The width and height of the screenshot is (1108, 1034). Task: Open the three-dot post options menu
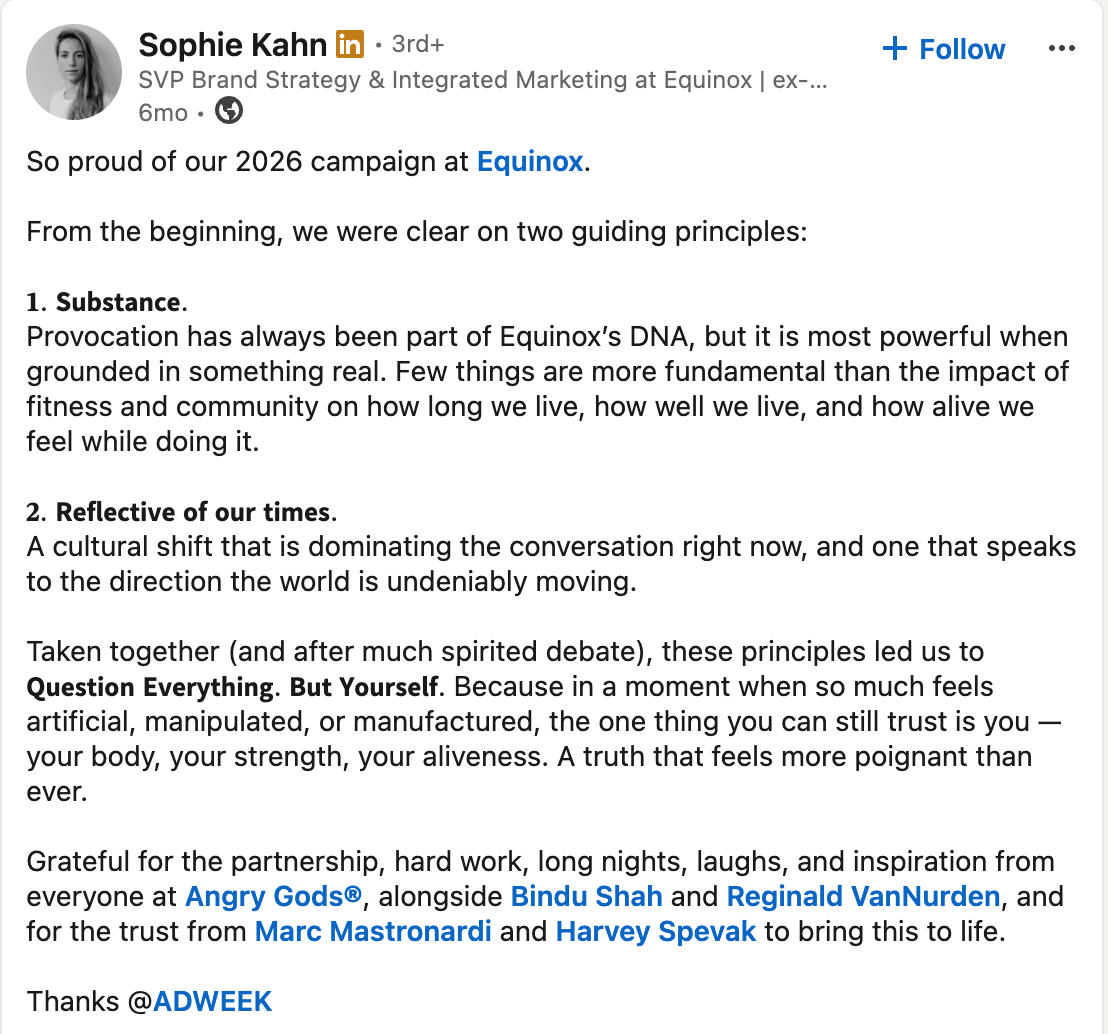[1061, 48]
